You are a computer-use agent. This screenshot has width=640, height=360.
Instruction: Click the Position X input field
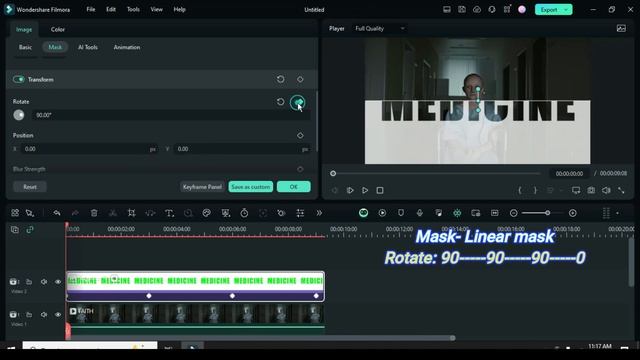click(x=89, y=149)
